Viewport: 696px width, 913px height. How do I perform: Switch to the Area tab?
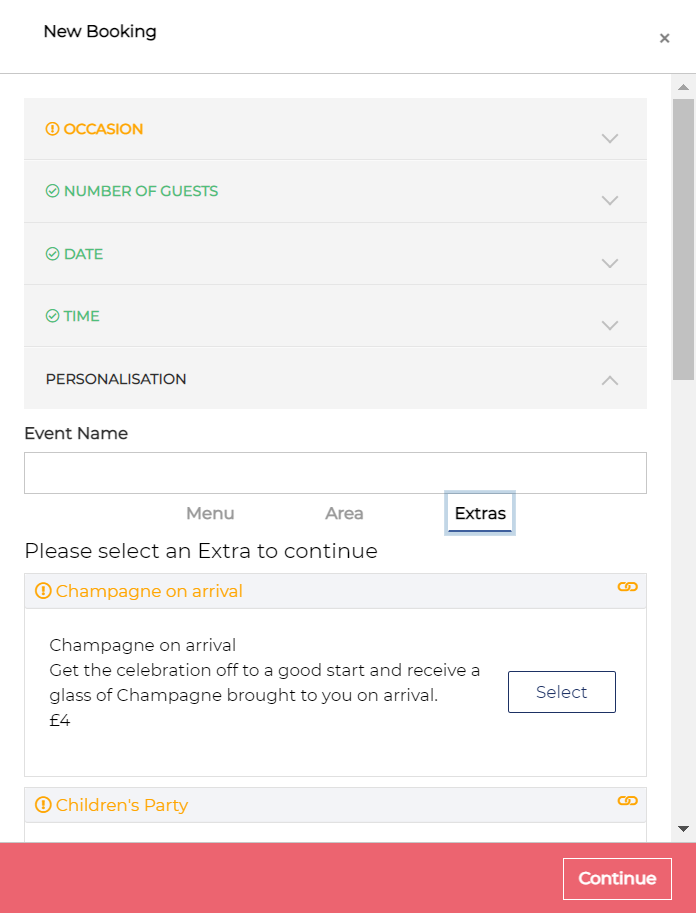pyautogui.click(x=344, y=514)
